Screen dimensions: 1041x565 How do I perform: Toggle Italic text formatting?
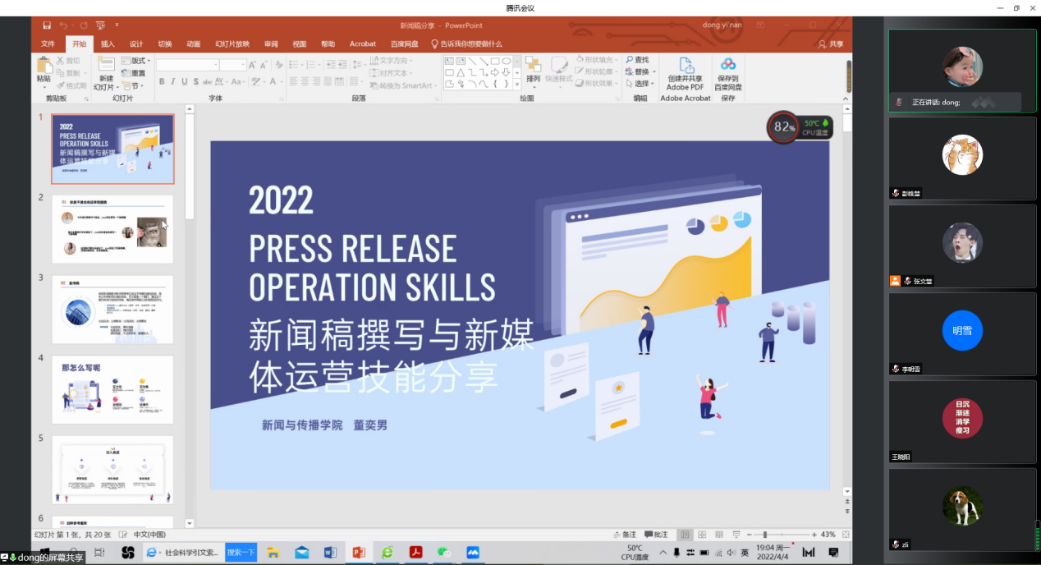(x=173, y=82)
